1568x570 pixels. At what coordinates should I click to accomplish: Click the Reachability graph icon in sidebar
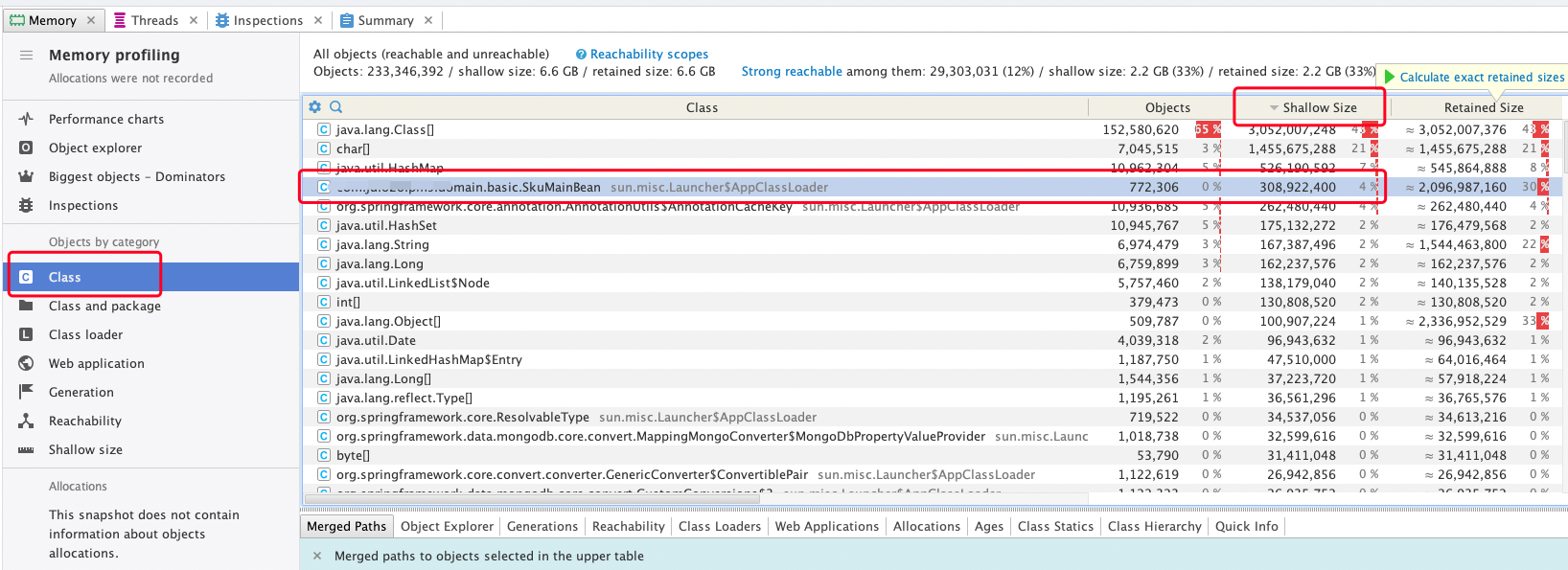click(x=26, y=421)
